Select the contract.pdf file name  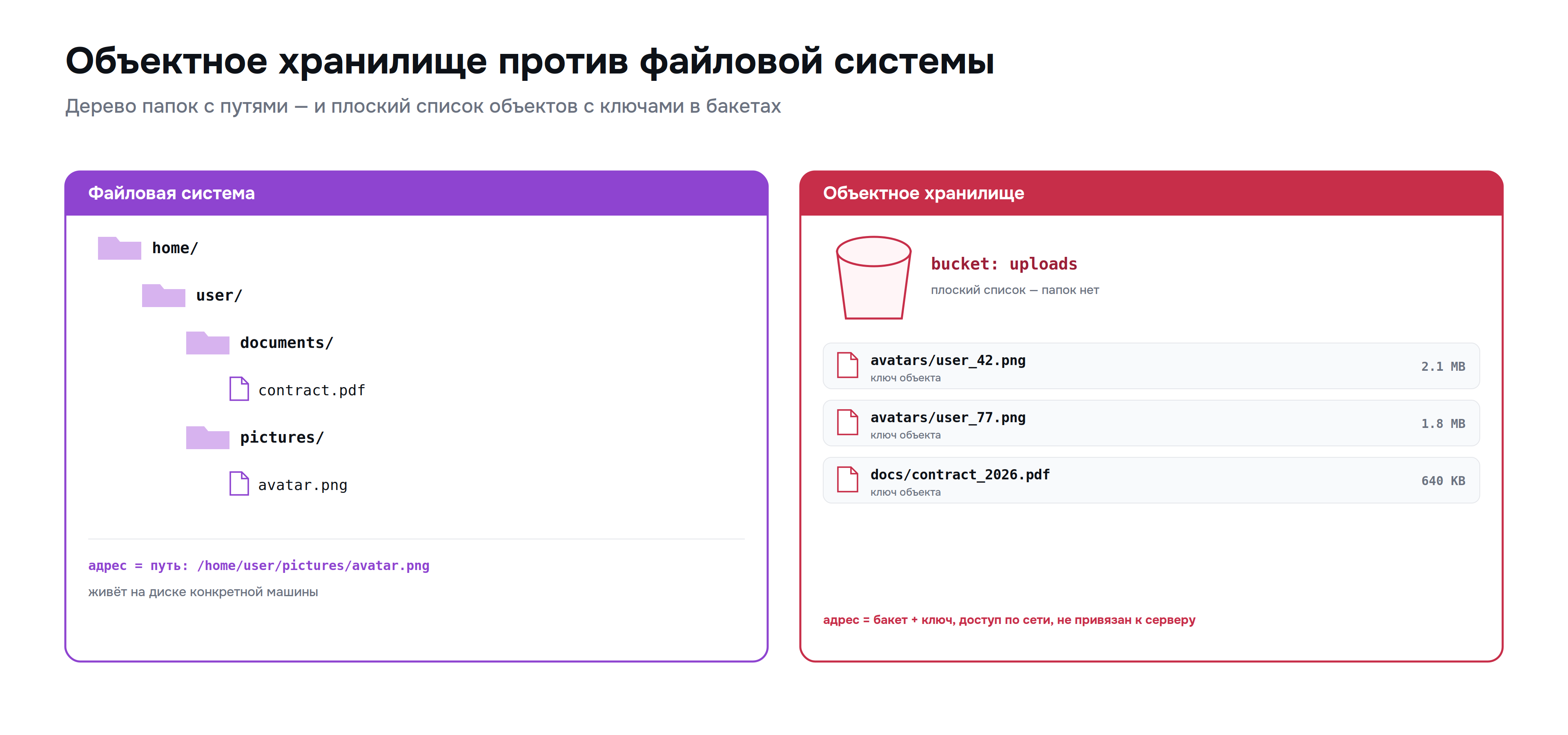(x=312, y=390)
